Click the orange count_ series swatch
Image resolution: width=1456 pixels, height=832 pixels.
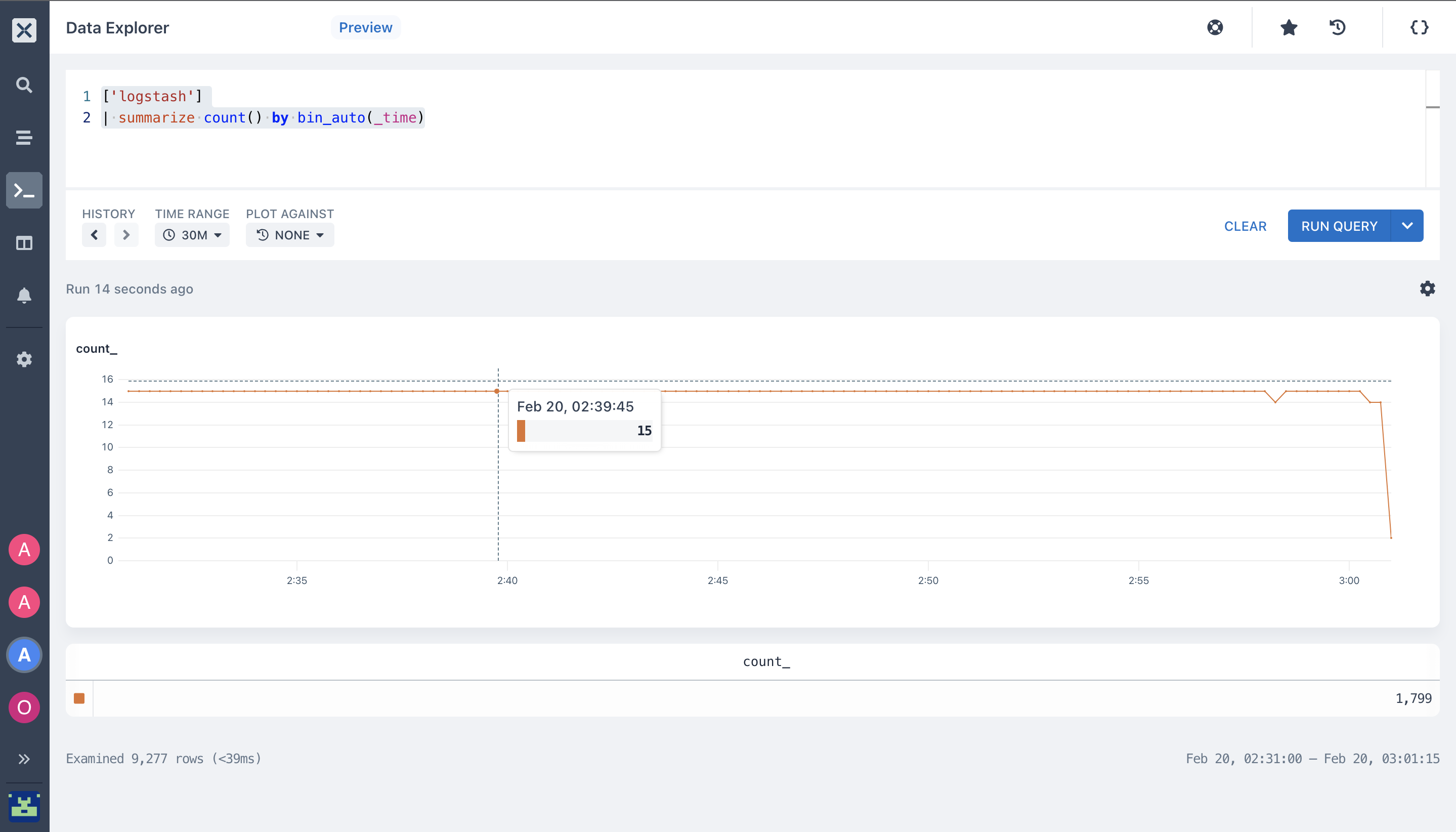pyautogui.click(x=79, y=698)
